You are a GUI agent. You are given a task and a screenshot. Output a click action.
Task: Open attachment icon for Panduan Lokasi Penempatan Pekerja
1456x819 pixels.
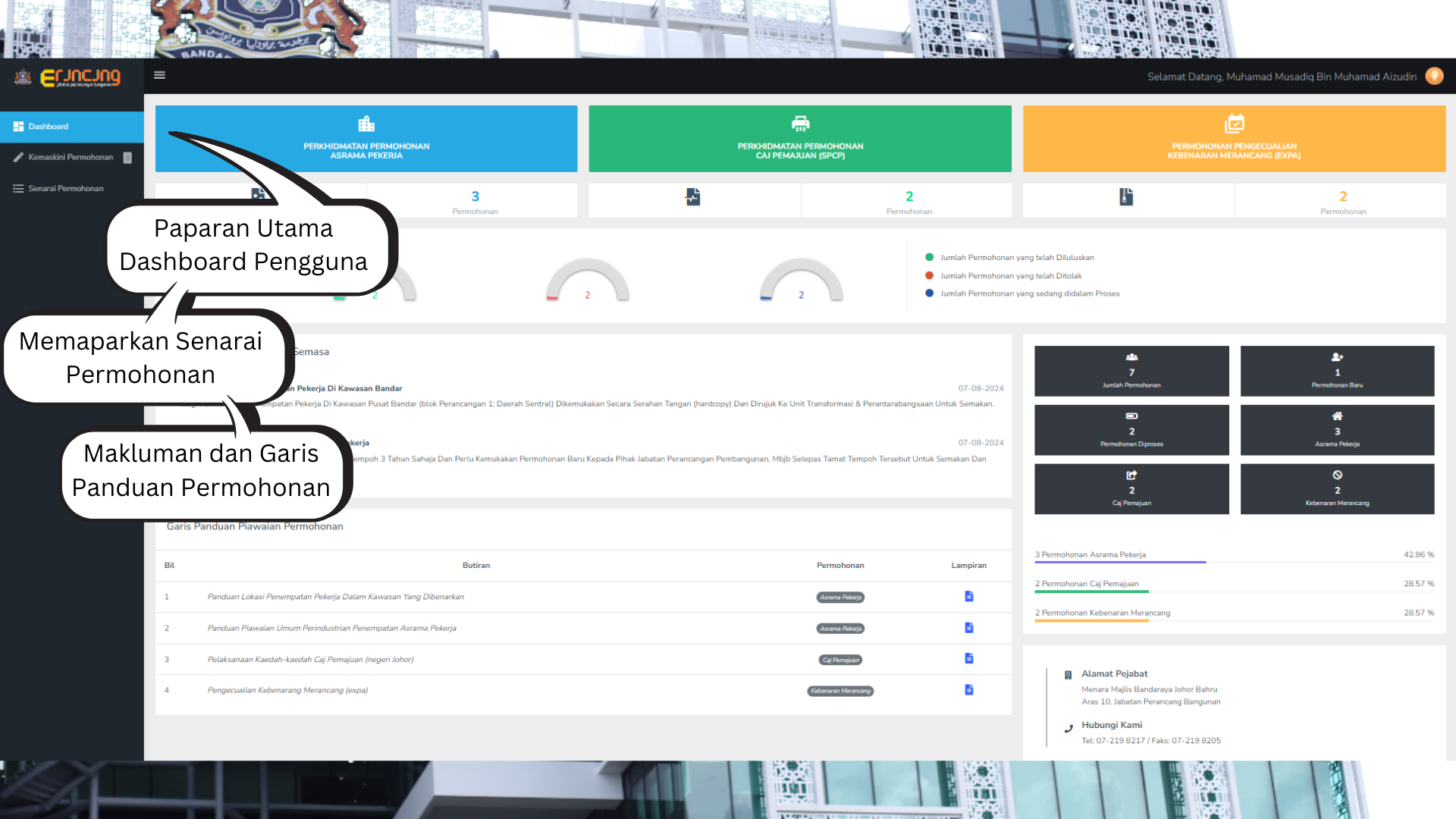968,597
